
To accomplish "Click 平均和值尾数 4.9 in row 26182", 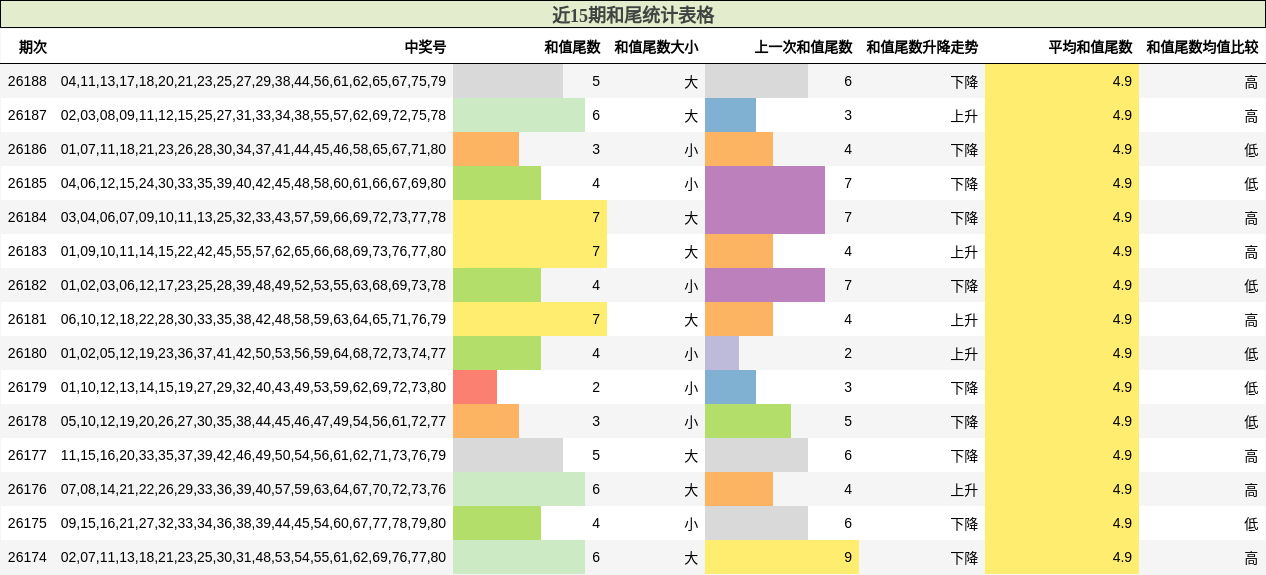I will click(x=1122, y=285).
